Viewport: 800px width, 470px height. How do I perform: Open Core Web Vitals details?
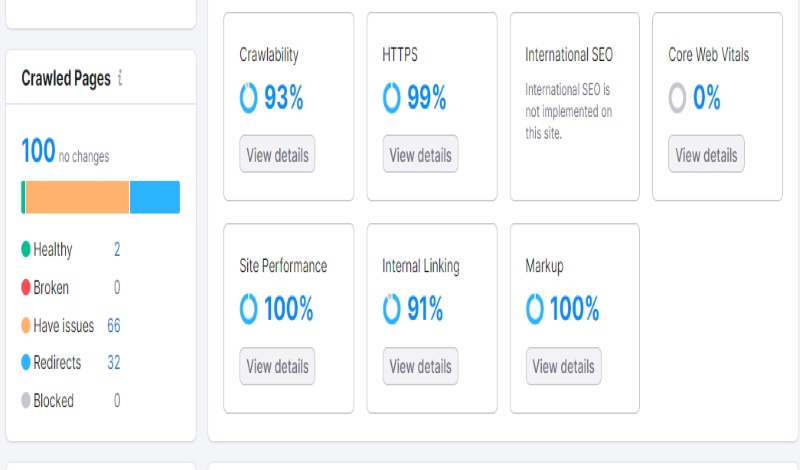coord(706,155)
